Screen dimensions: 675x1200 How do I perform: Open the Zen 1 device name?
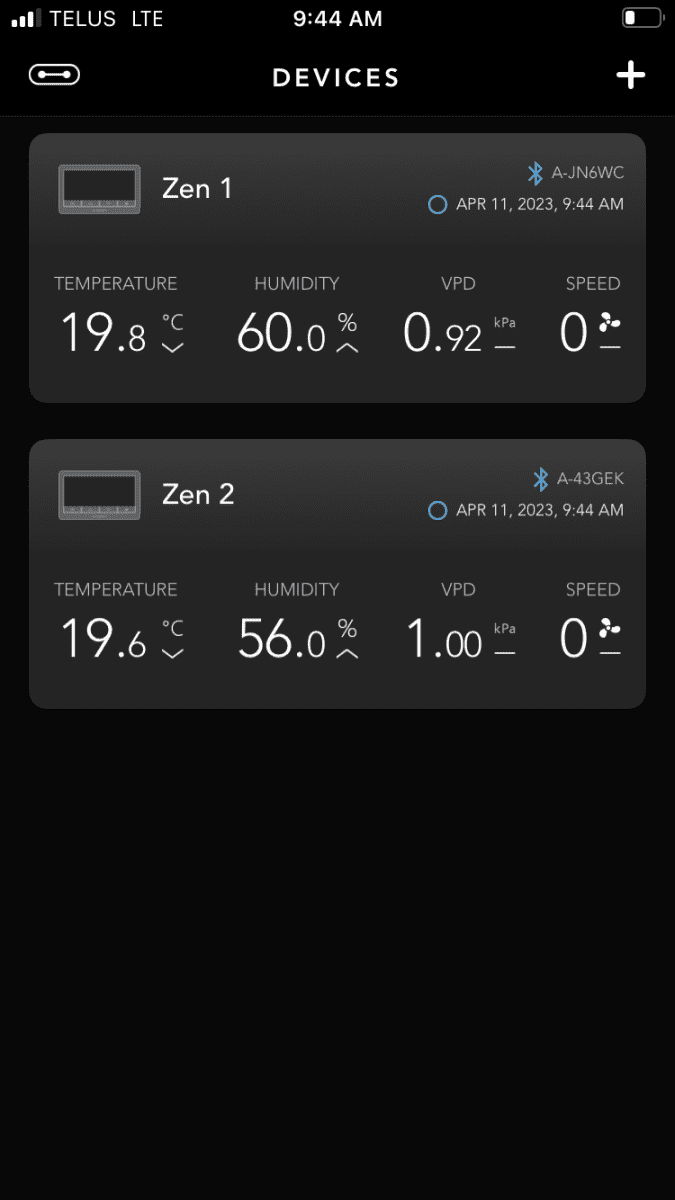[197, 188]
